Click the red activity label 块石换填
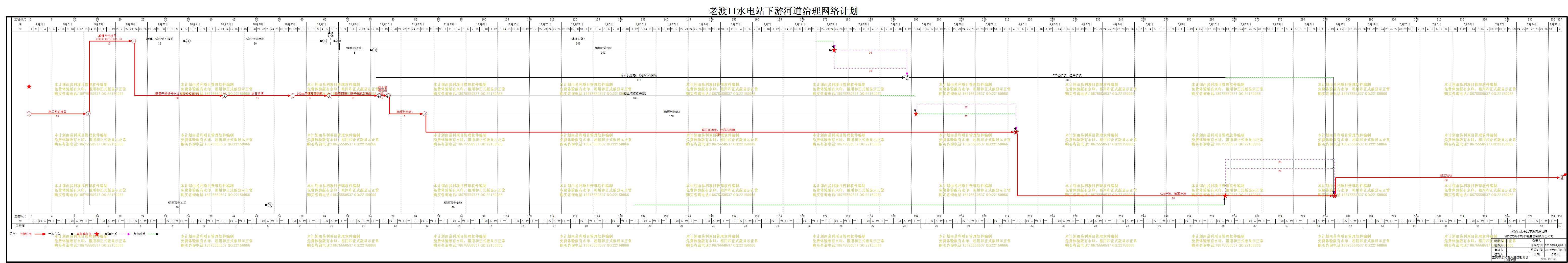The image size is (1568, 263). [x=258, y=94]
